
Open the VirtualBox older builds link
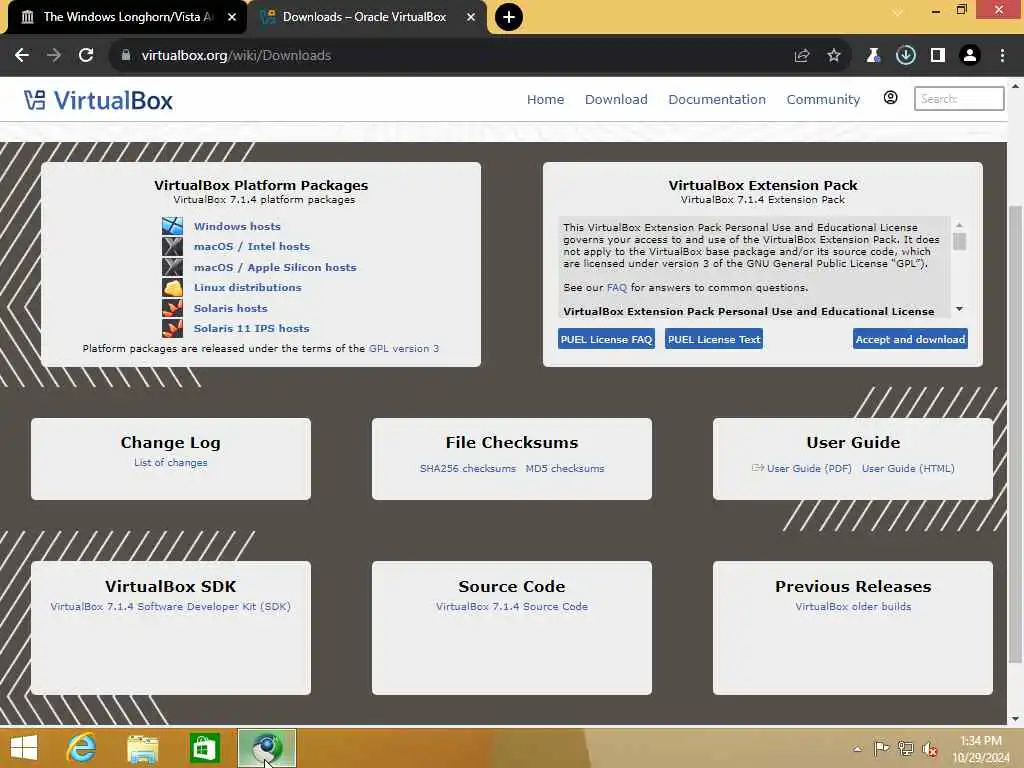point(853,606)
